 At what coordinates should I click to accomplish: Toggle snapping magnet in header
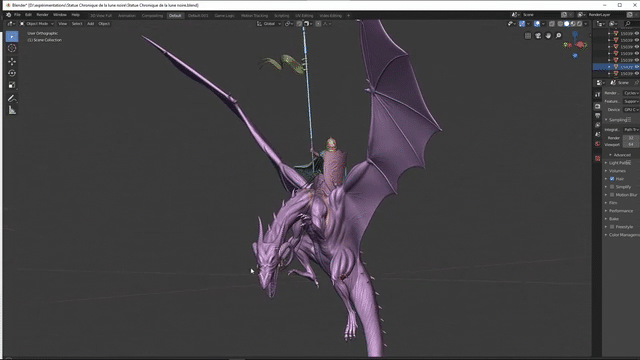(x=299, y=24)
